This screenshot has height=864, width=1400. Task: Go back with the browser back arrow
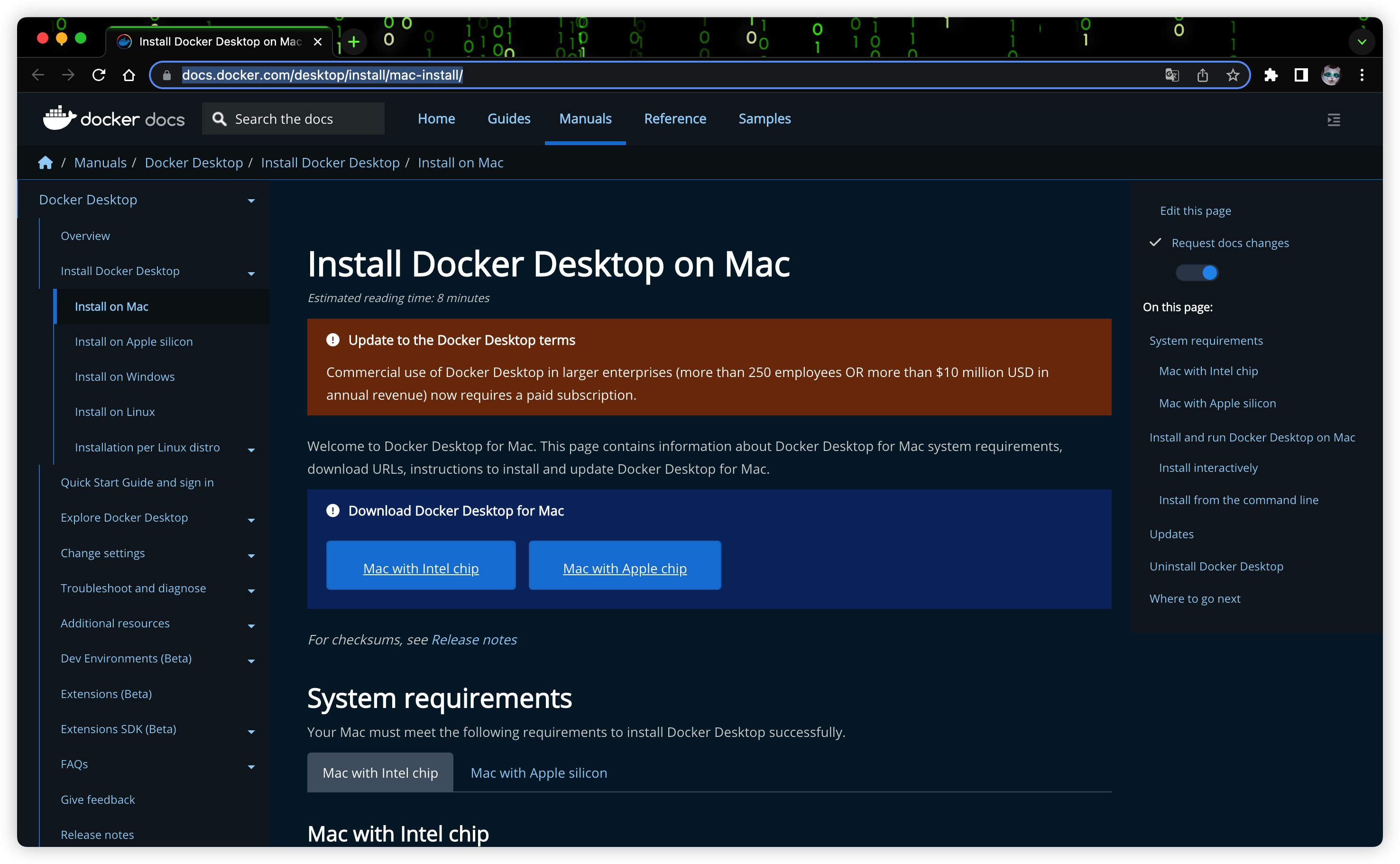click(x=38, y=75)
